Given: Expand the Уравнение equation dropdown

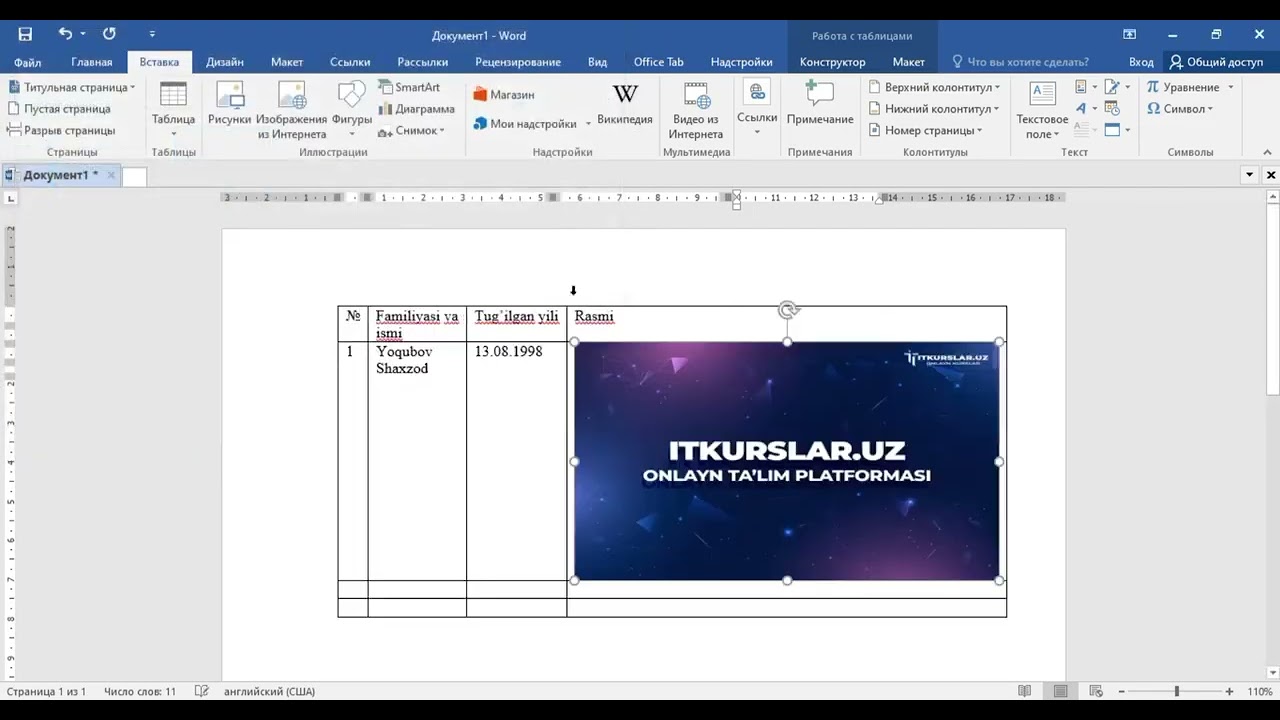Looking at the screenshot, I should coord(1230,88).
